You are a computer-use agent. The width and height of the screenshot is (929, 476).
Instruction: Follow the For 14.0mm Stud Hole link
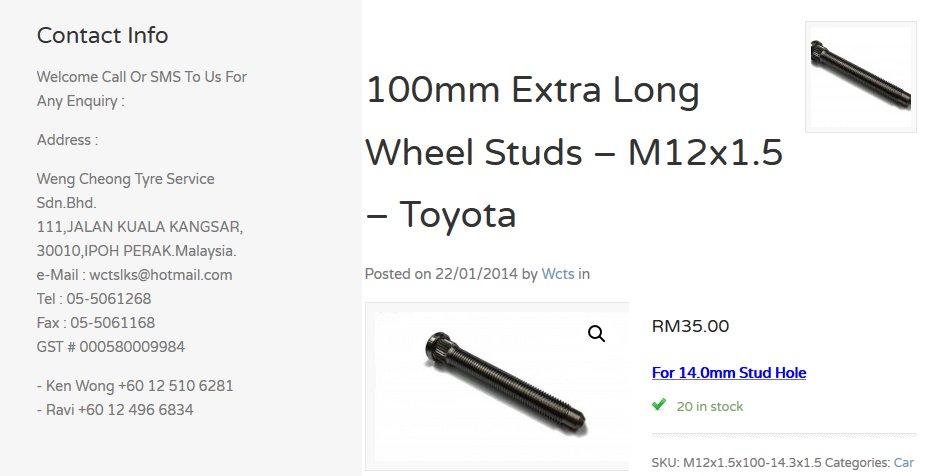pyautogui.click(x=729, y=373)
